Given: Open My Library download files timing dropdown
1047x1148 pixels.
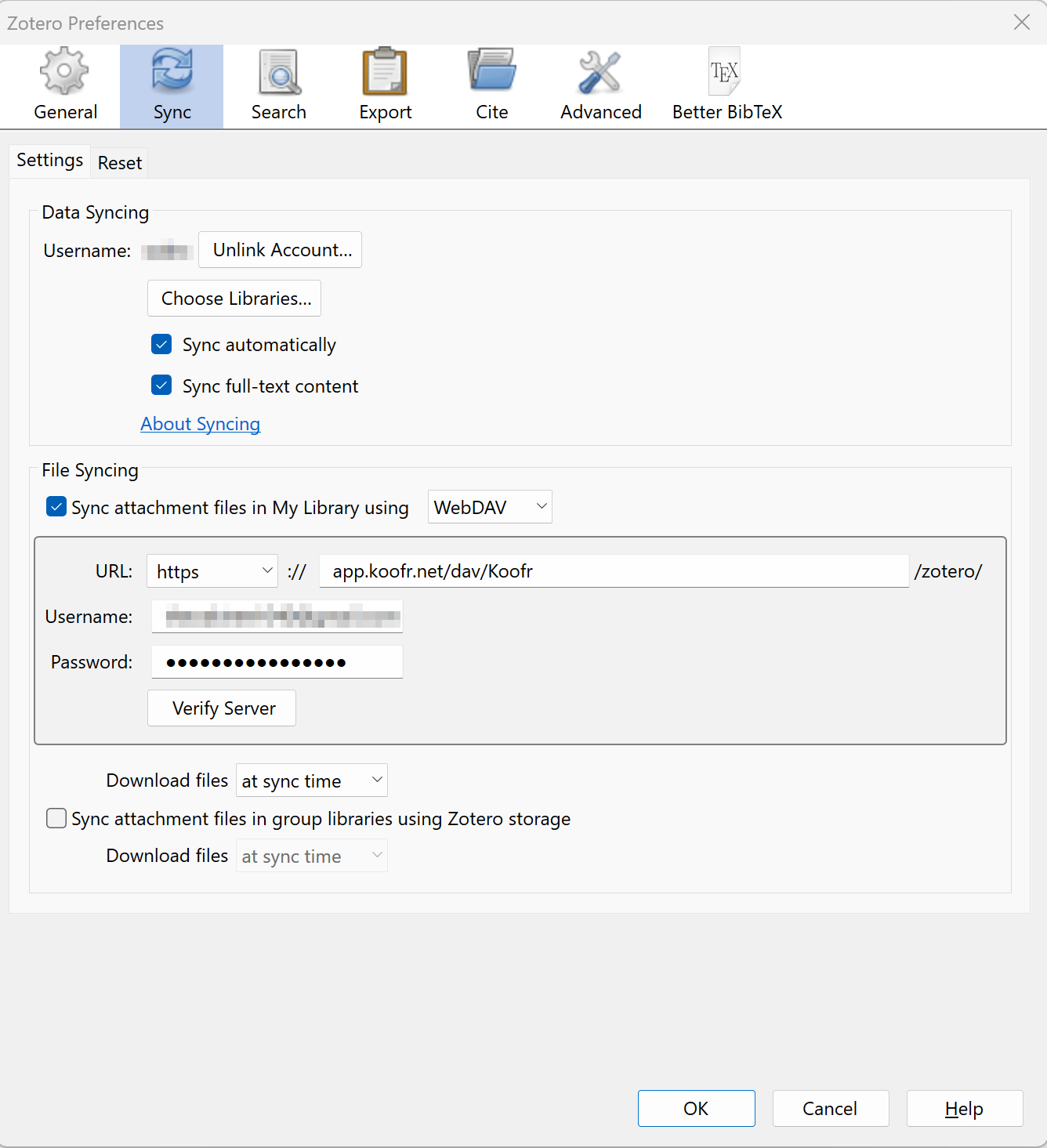Looking at the screenshot, I should (311, 780).
